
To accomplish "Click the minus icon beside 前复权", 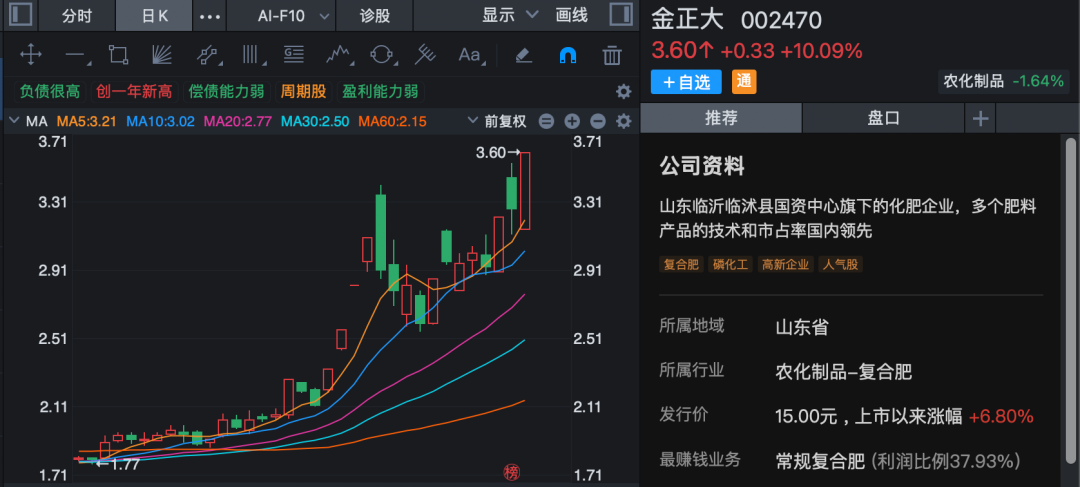I will [x=546, y=122].
